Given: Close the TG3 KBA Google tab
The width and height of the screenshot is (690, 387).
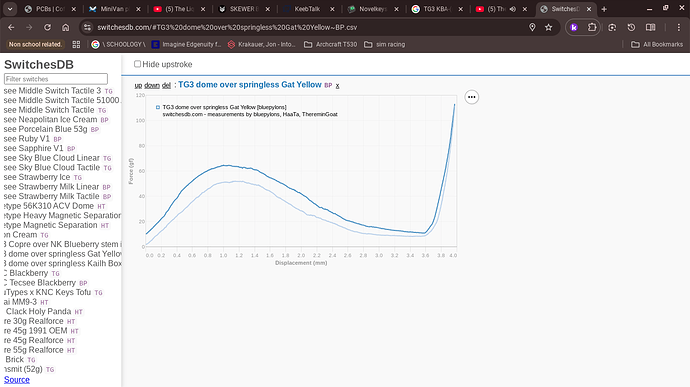Looking at the screenshot, I should click(x=461, y=9).
